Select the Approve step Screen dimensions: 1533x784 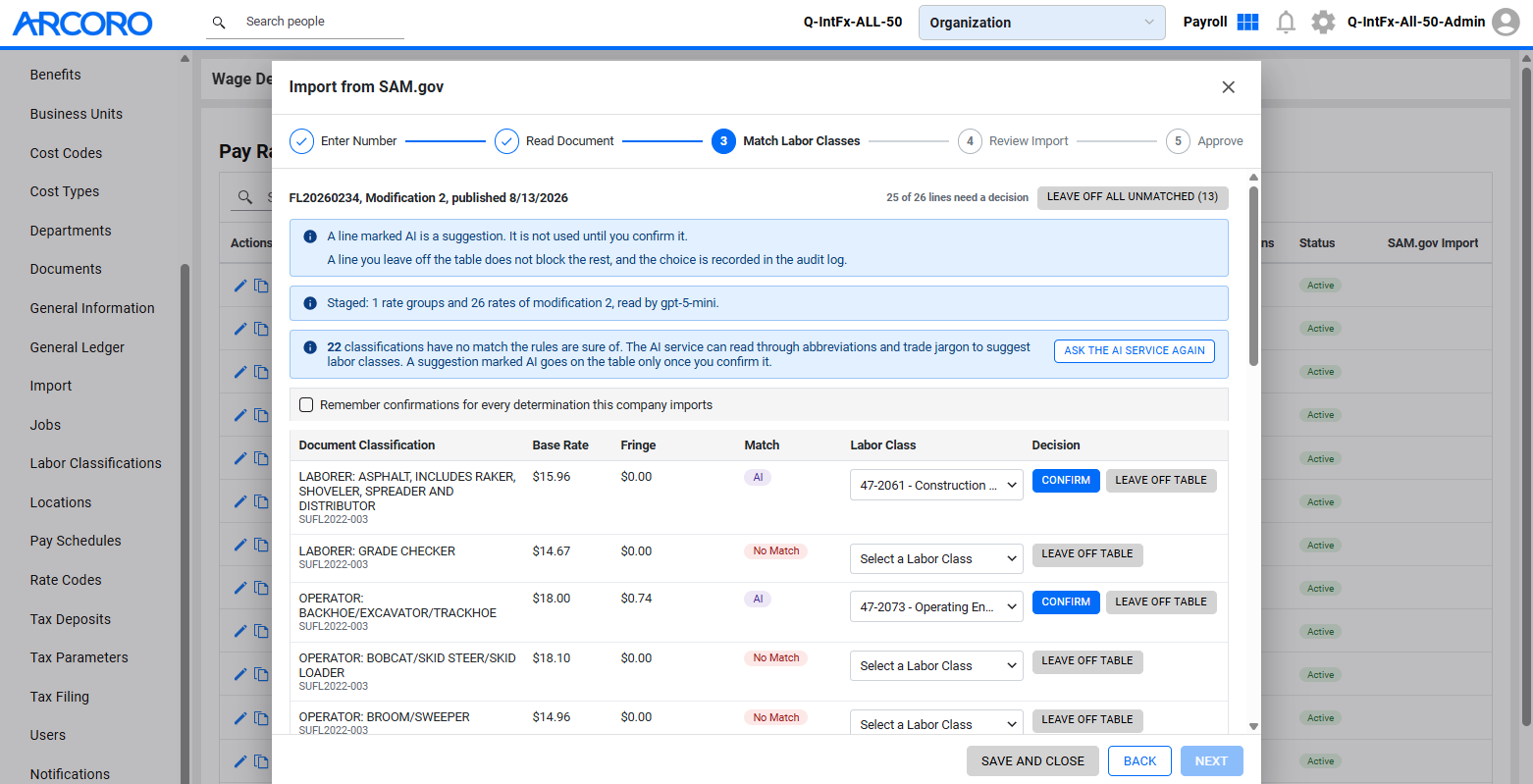1204,141
